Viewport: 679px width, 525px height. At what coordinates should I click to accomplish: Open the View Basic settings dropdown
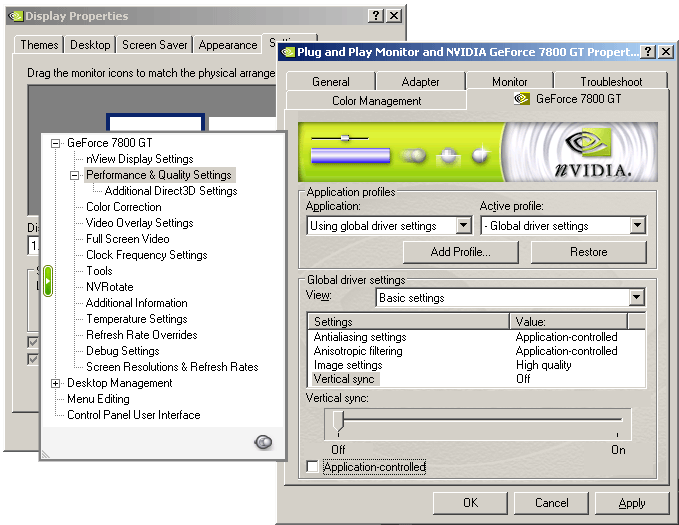click(x=636, y=298)
